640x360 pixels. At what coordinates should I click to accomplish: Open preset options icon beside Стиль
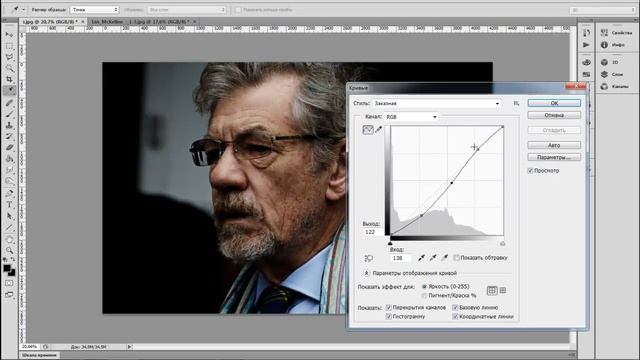click(516, 104)
